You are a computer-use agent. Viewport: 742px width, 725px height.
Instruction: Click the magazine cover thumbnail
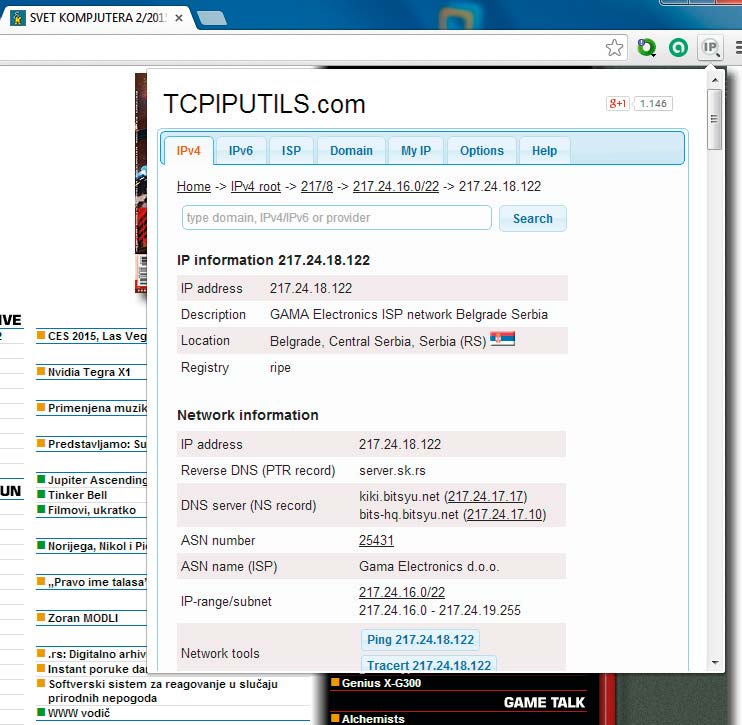(141, 183)
